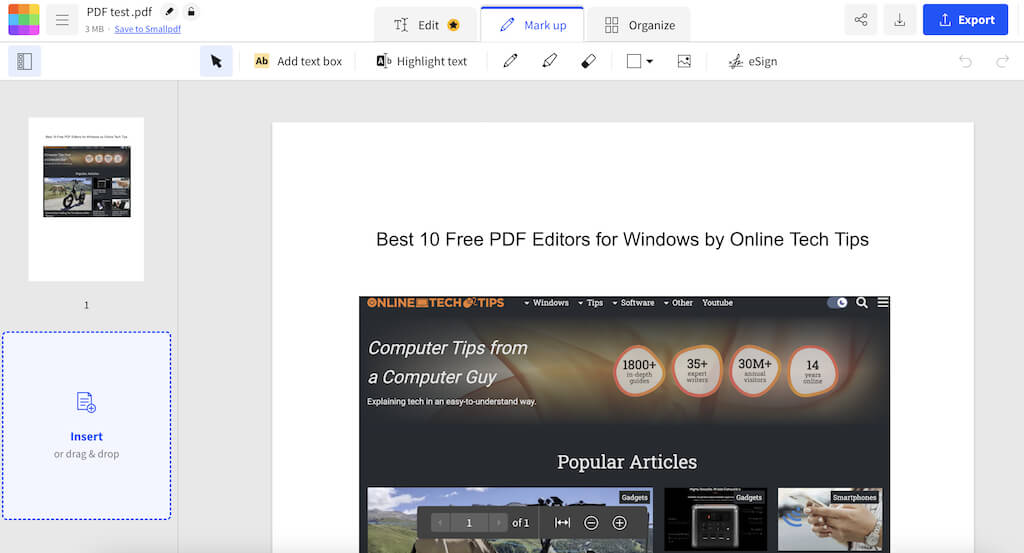
Task: Toggle the page thumbnails sidebar panel
Action: point(25,61)
